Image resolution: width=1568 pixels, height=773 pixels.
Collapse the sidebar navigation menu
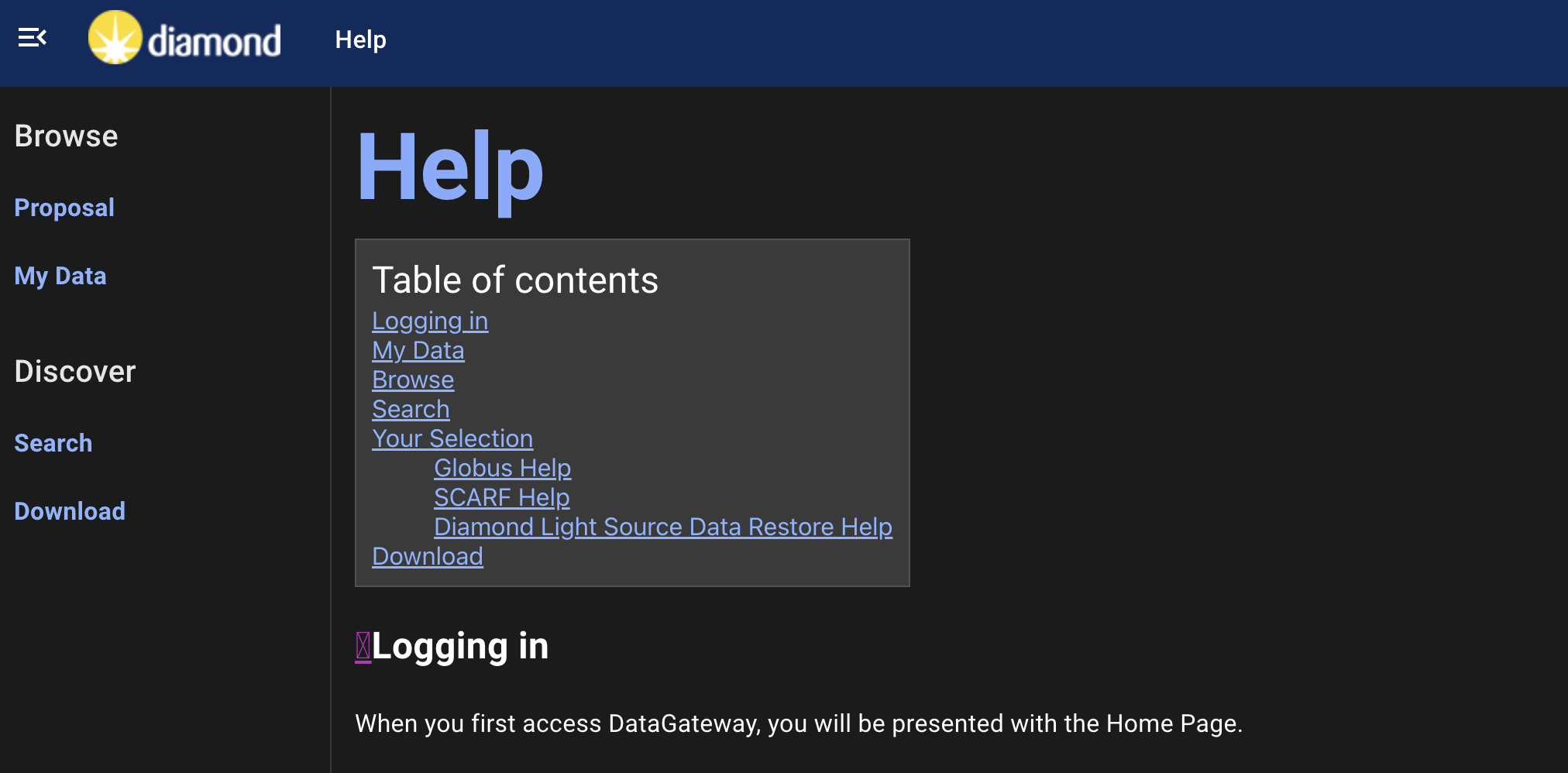click(x=32, y=36)
